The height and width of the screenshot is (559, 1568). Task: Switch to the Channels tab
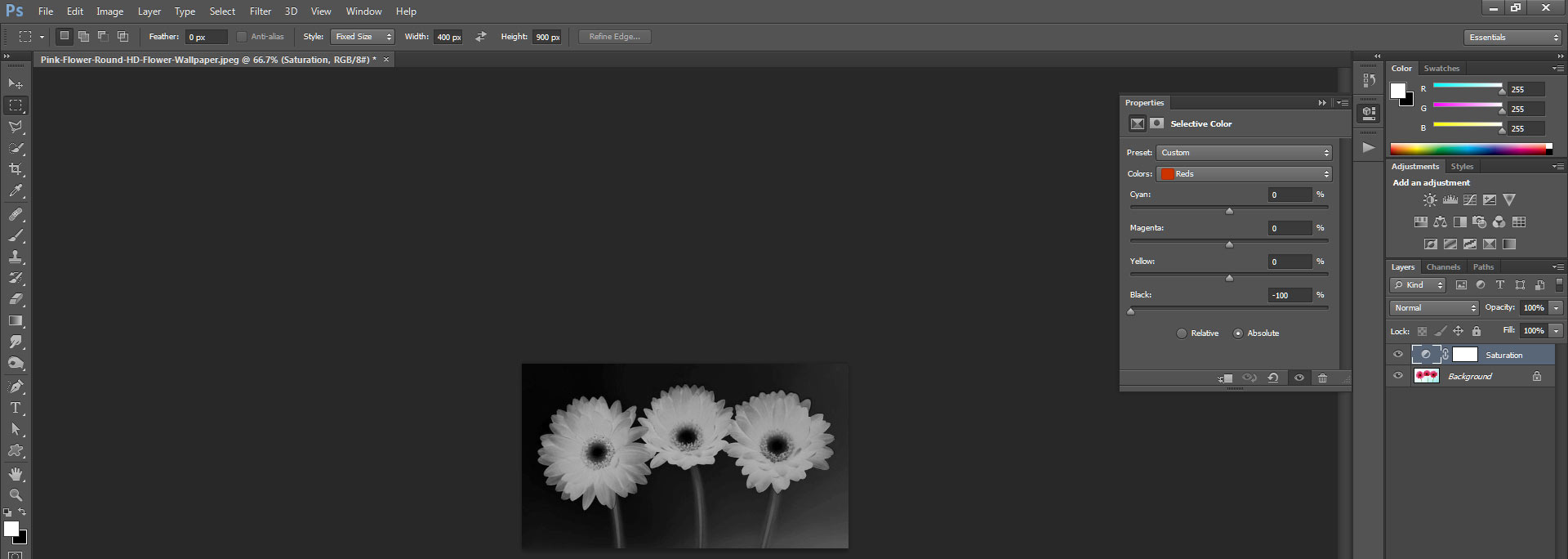(1443, 267)
